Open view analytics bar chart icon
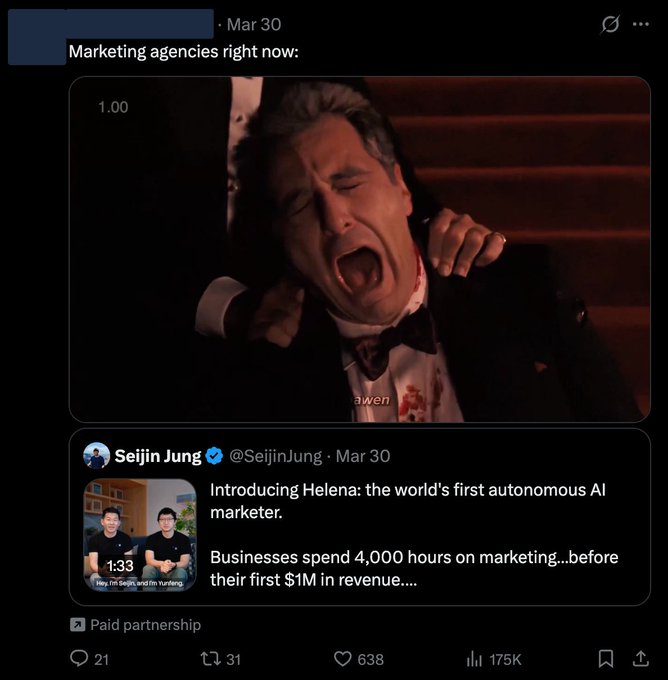The width and height of the screenshot is (668, 680). tap(474, 660)
